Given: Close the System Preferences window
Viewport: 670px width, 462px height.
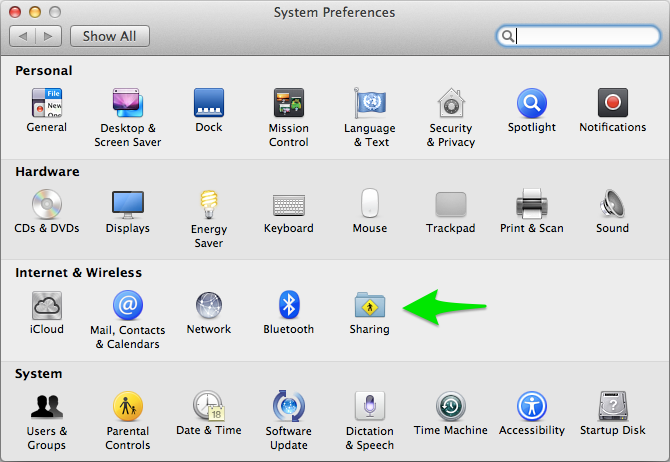Looking at the screenshot, I should 15,12.
